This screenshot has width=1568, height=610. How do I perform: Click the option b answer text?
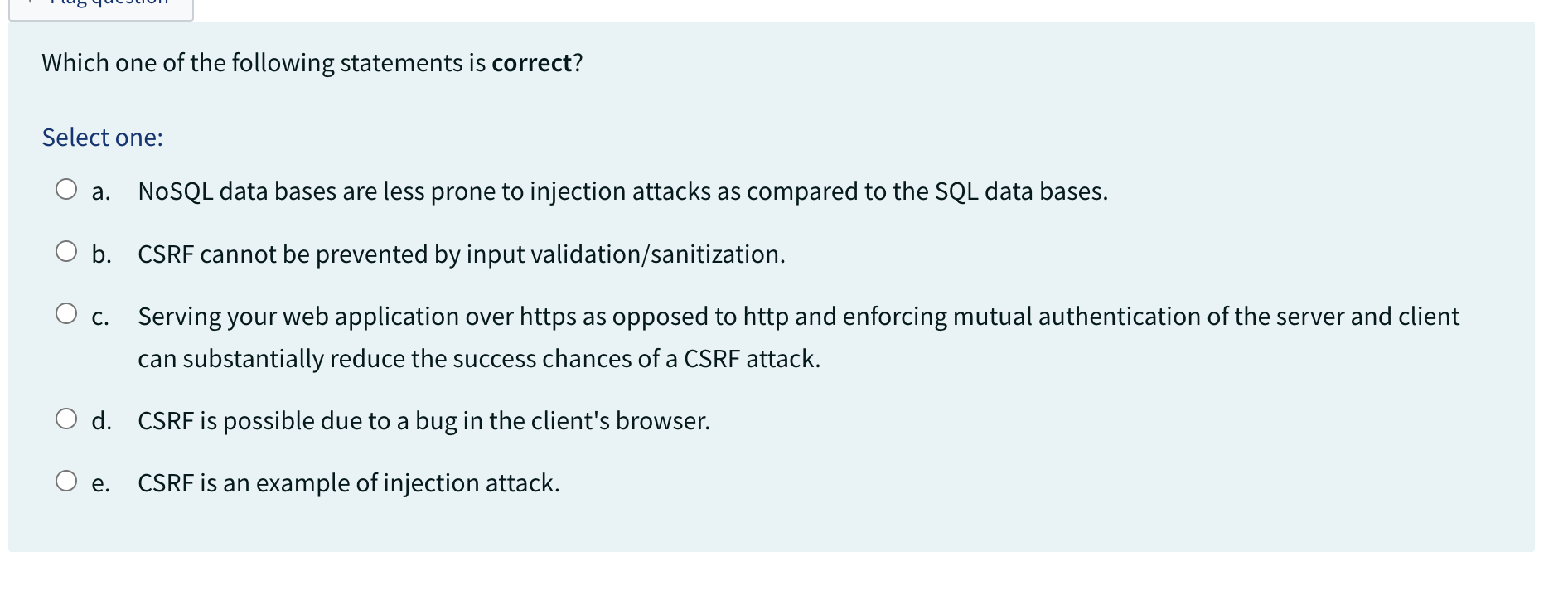(462, 254)
